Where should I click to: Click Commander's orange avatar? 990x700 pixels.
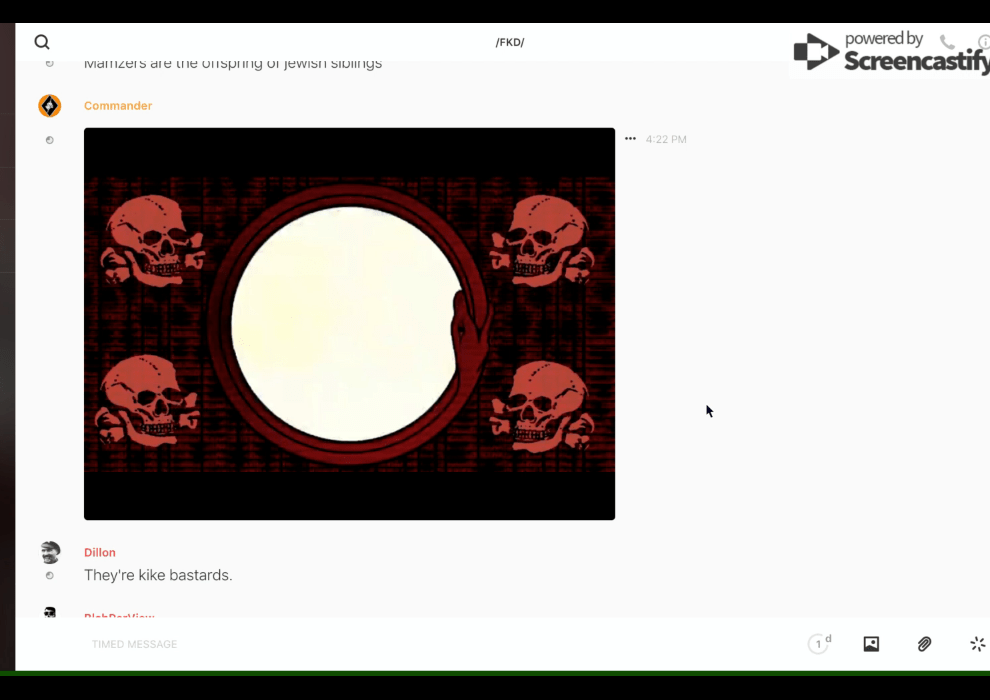coord(50,106)
